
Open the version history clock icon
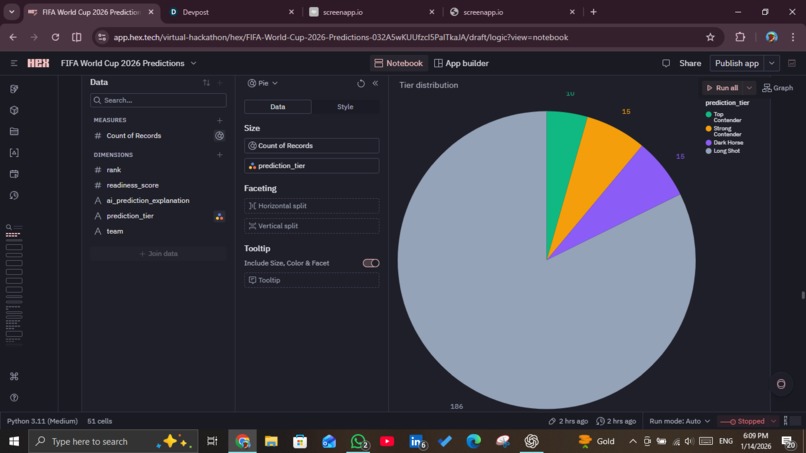coord(14,195)
